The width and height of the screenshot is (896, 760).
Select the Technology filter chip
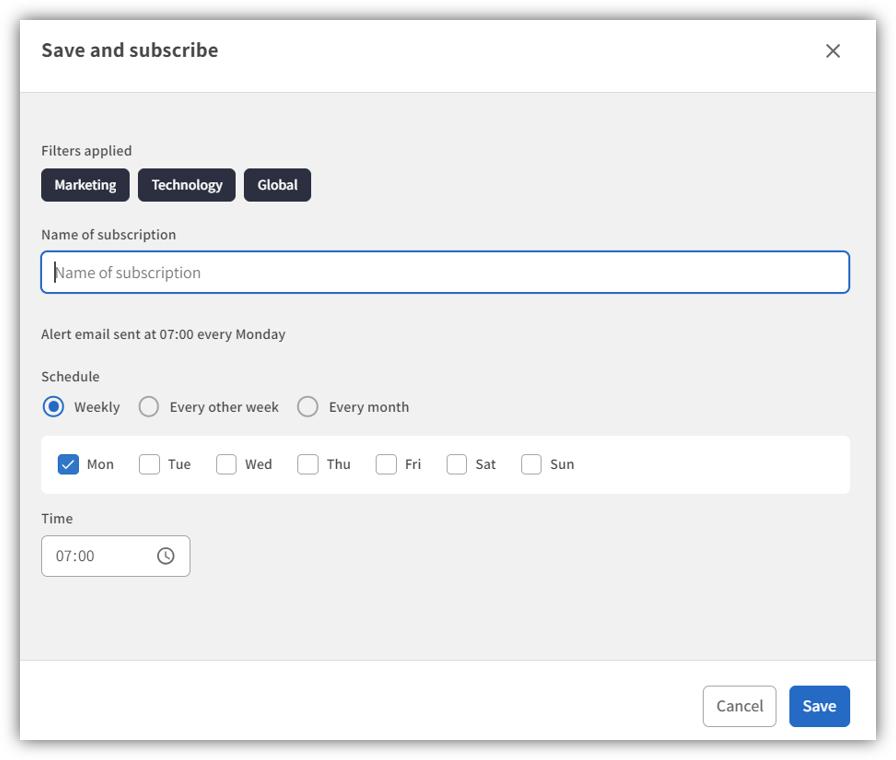[x=187, y=185]
